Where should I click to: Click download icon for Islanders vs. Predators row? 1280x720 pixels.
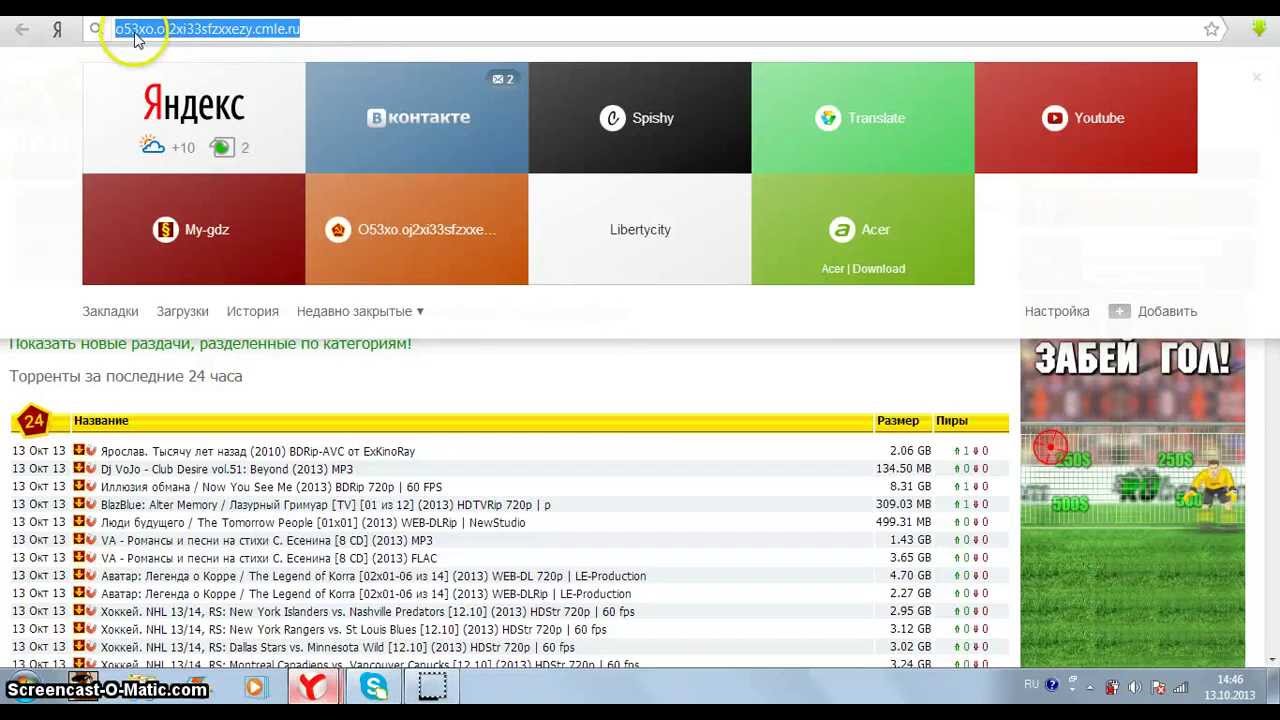(79, 611)
